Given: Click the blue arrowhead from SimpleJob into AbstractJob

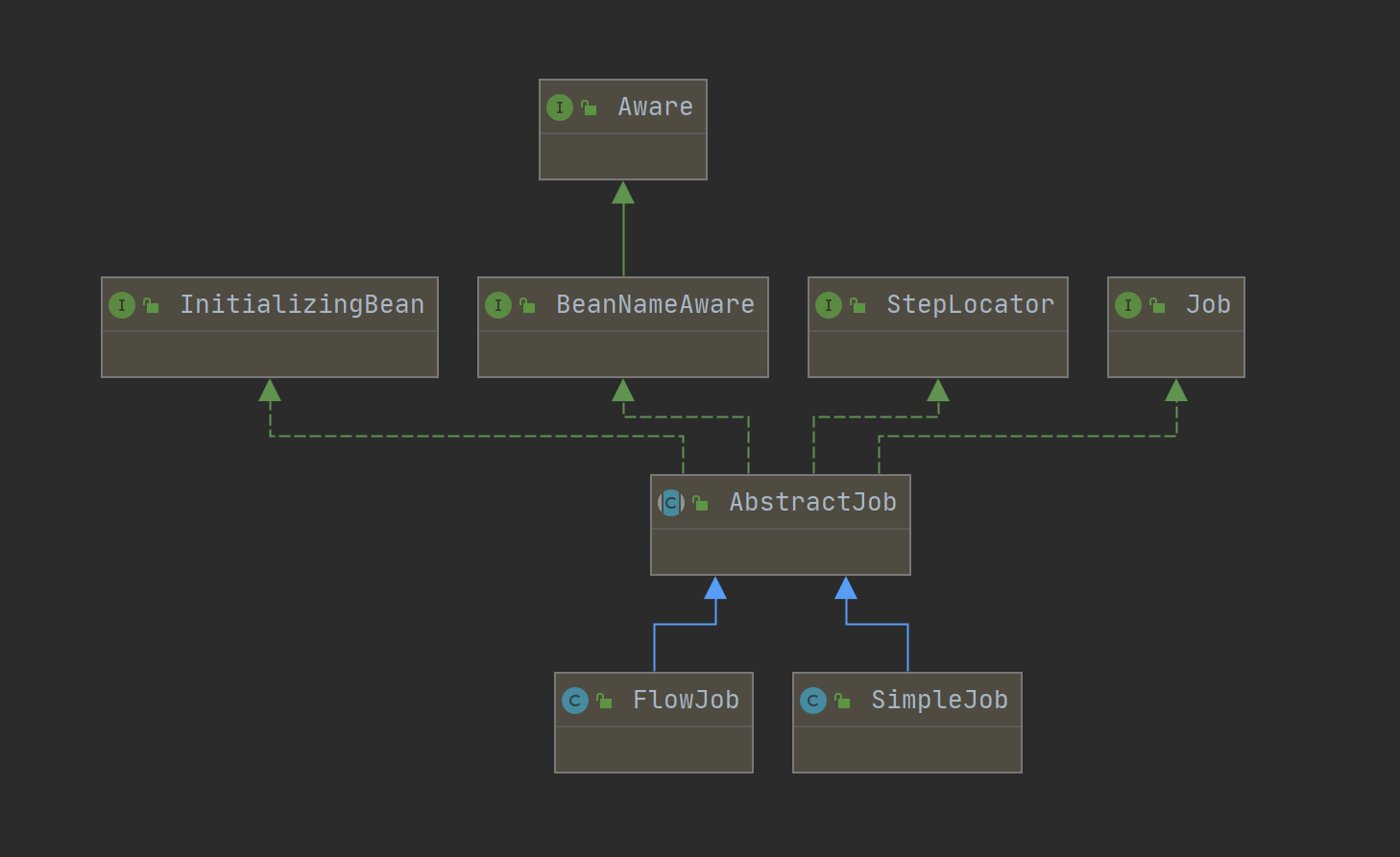Looking at the screenshot, I should pos(846,588).
